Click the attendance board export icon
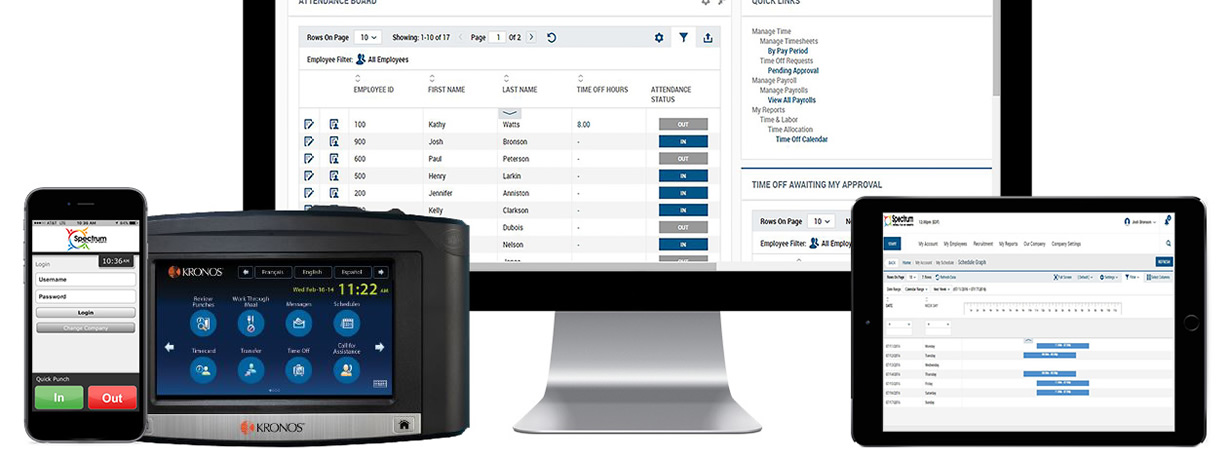This screenshot has width=1230, height=460. tap(708, 38)
